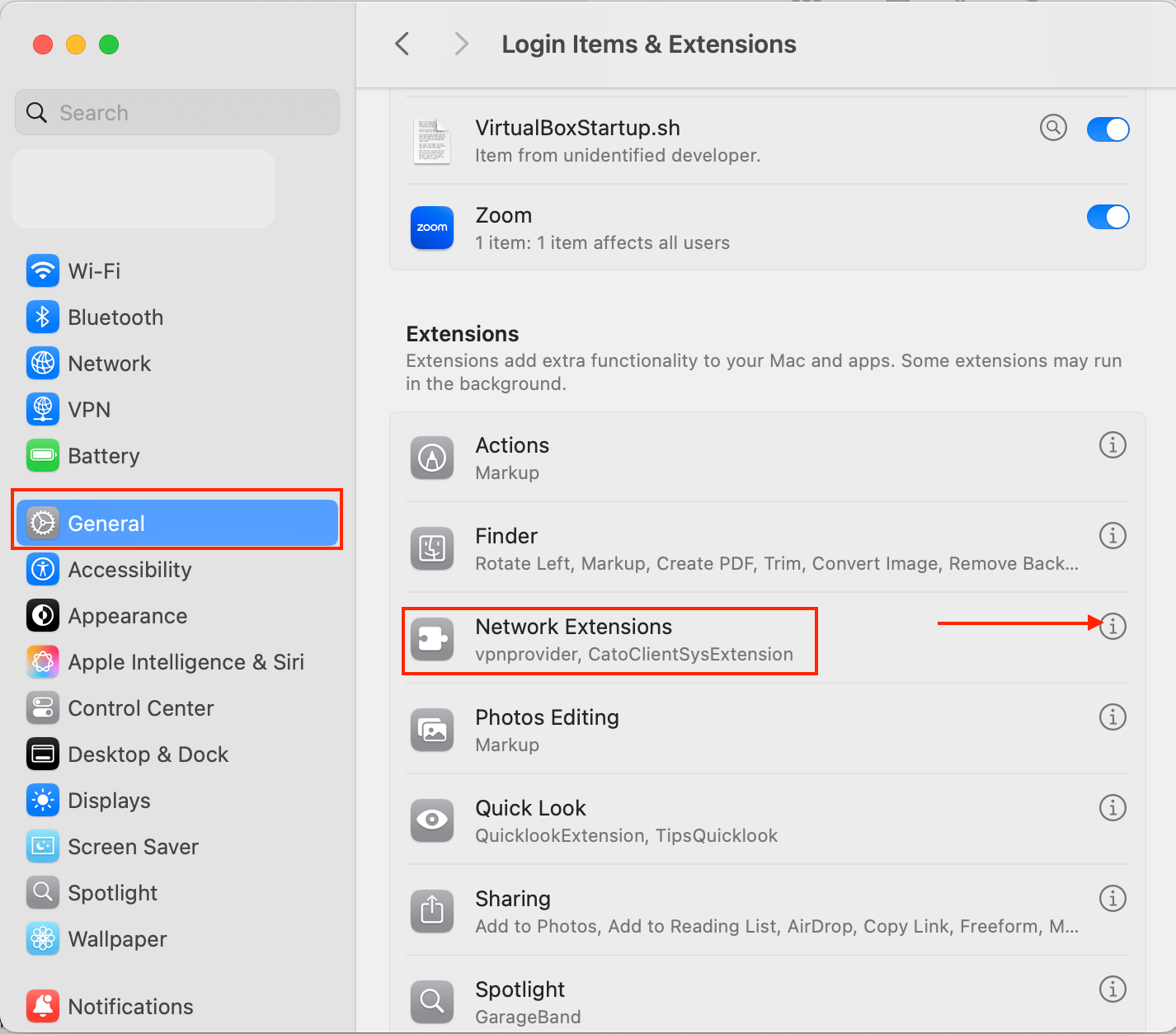
Task: Click the Displays sun icon
Action: pos(43,800)
